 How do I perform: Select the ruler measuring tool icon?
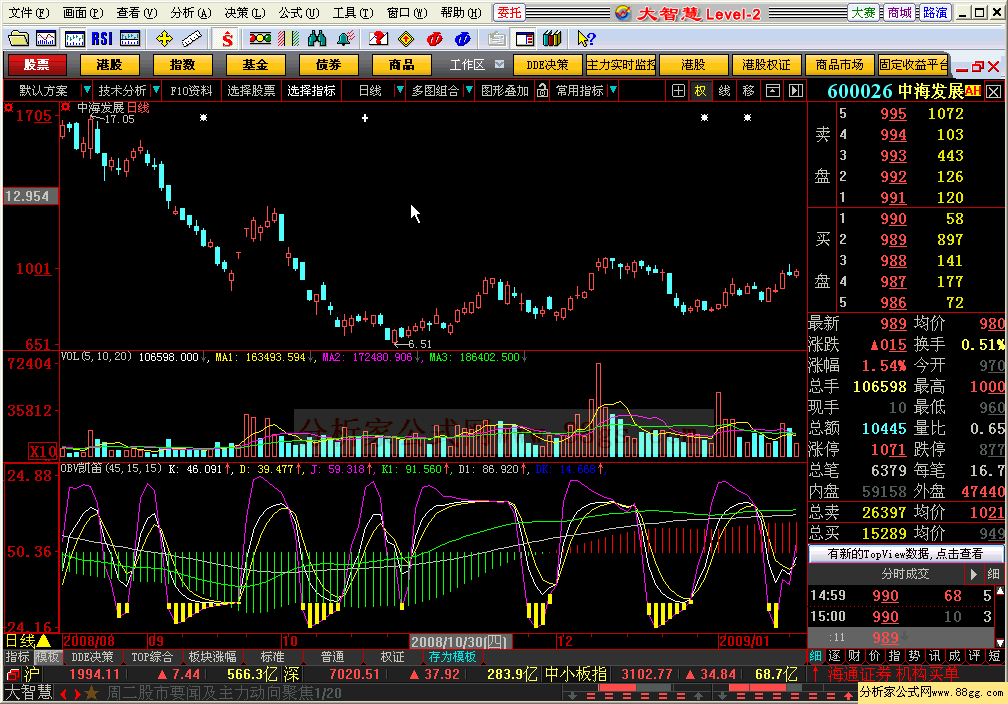click(192, 39)
